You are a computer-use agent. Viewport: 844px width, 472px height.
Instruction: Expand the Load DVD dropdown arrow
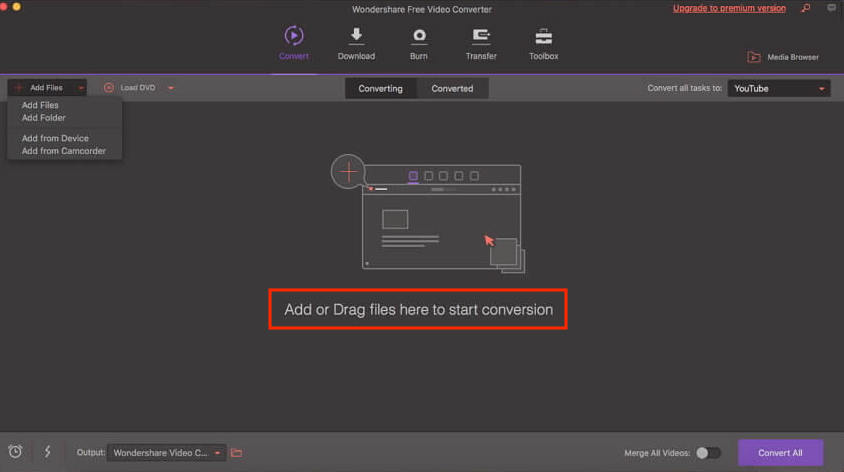[x=171, y=88]
